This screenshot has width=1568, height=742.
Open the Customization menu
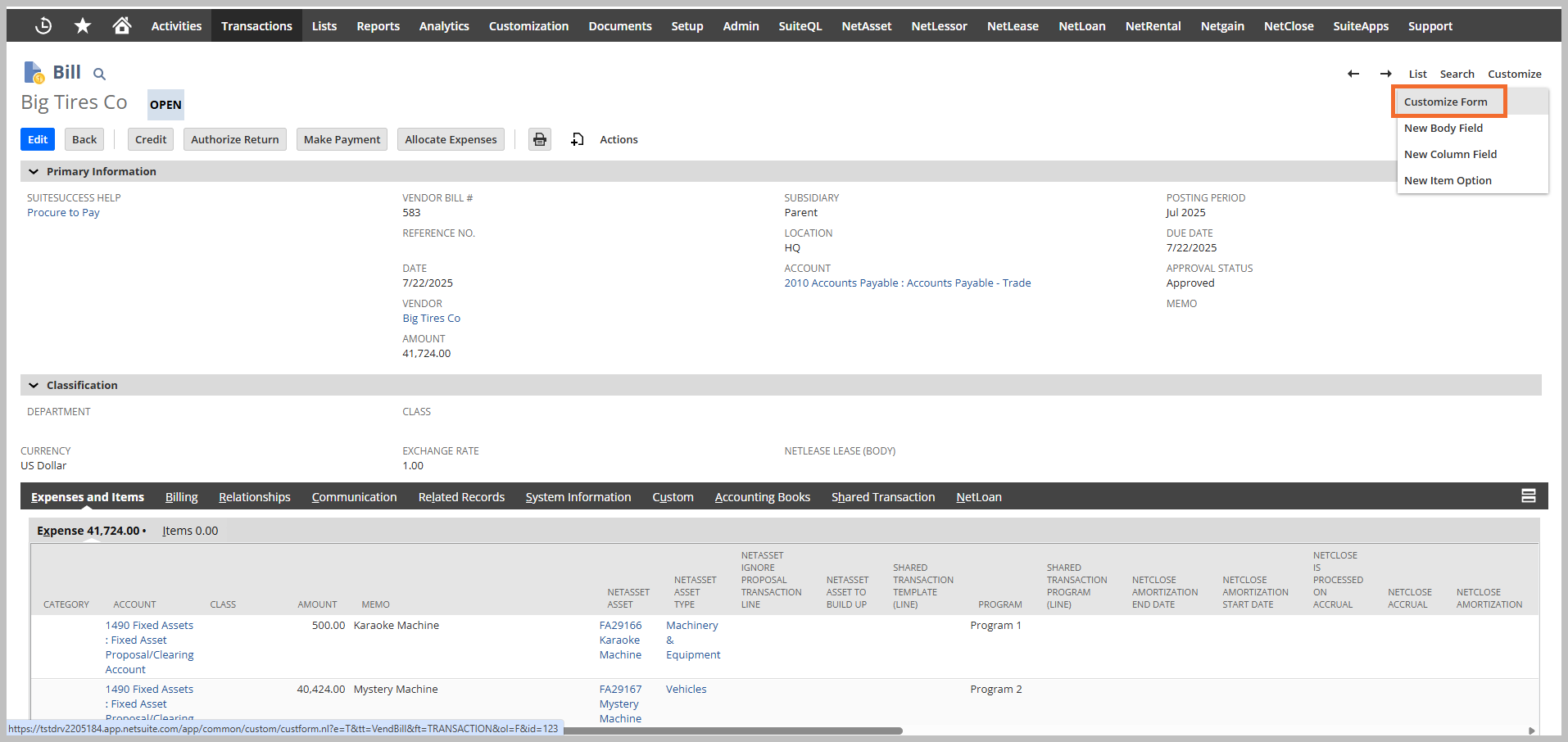(528, 26)
